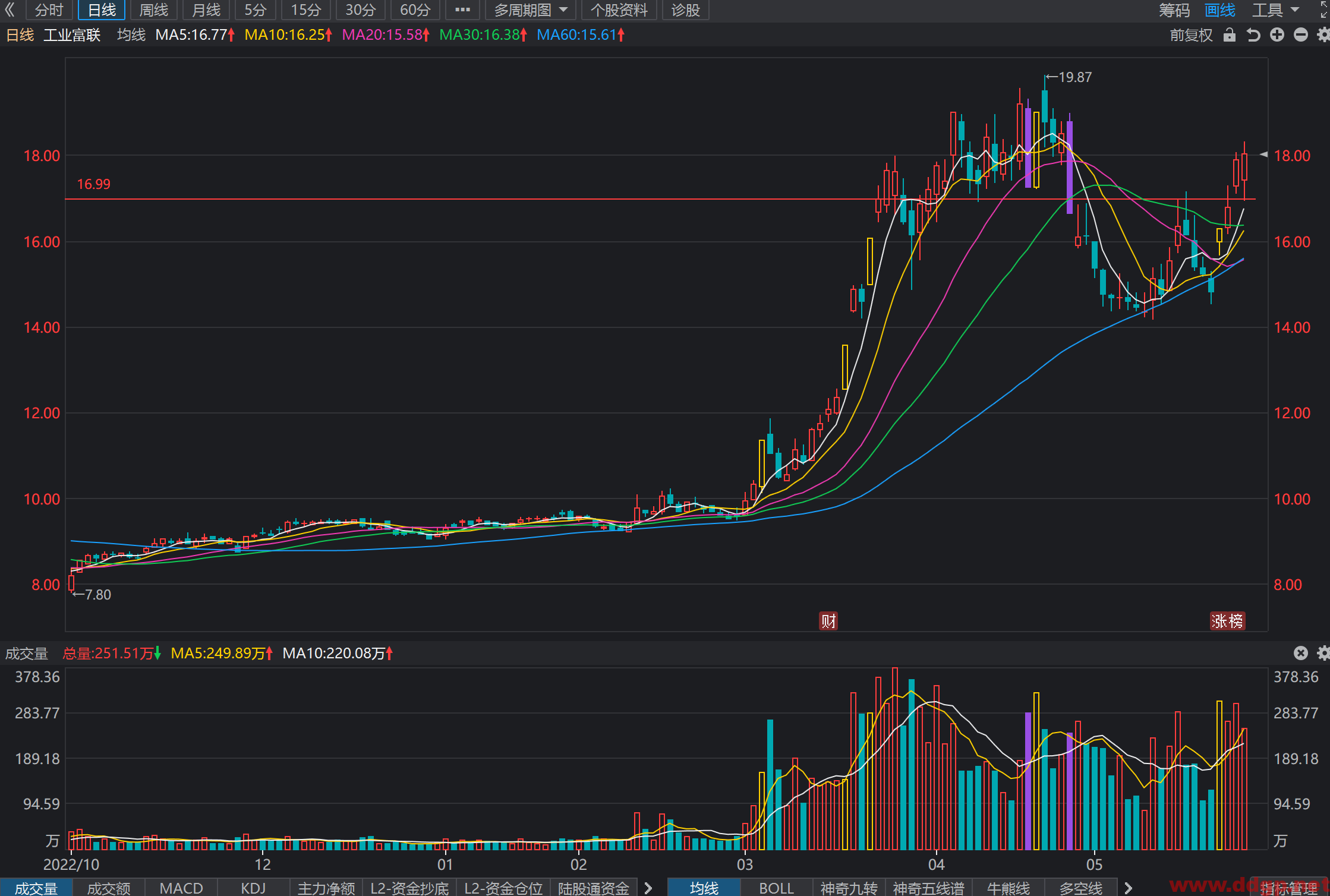Open 个股资料 stock info
This screenshot has height=896, width=1330.
tap(619, 10)
